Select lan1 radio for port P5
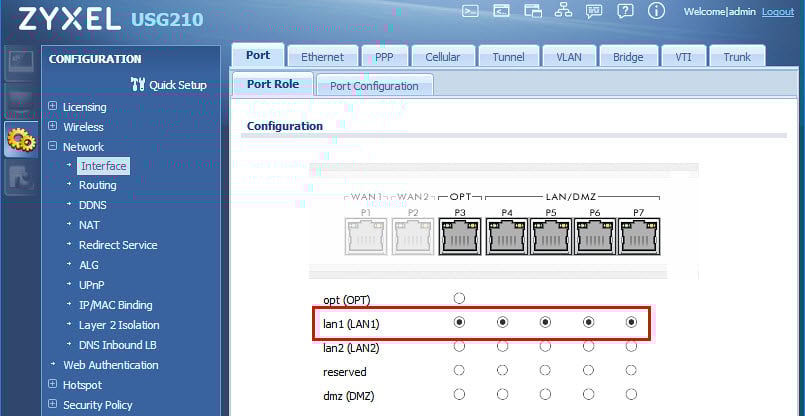The image size is (805, 416). click(x=545, y=322)
